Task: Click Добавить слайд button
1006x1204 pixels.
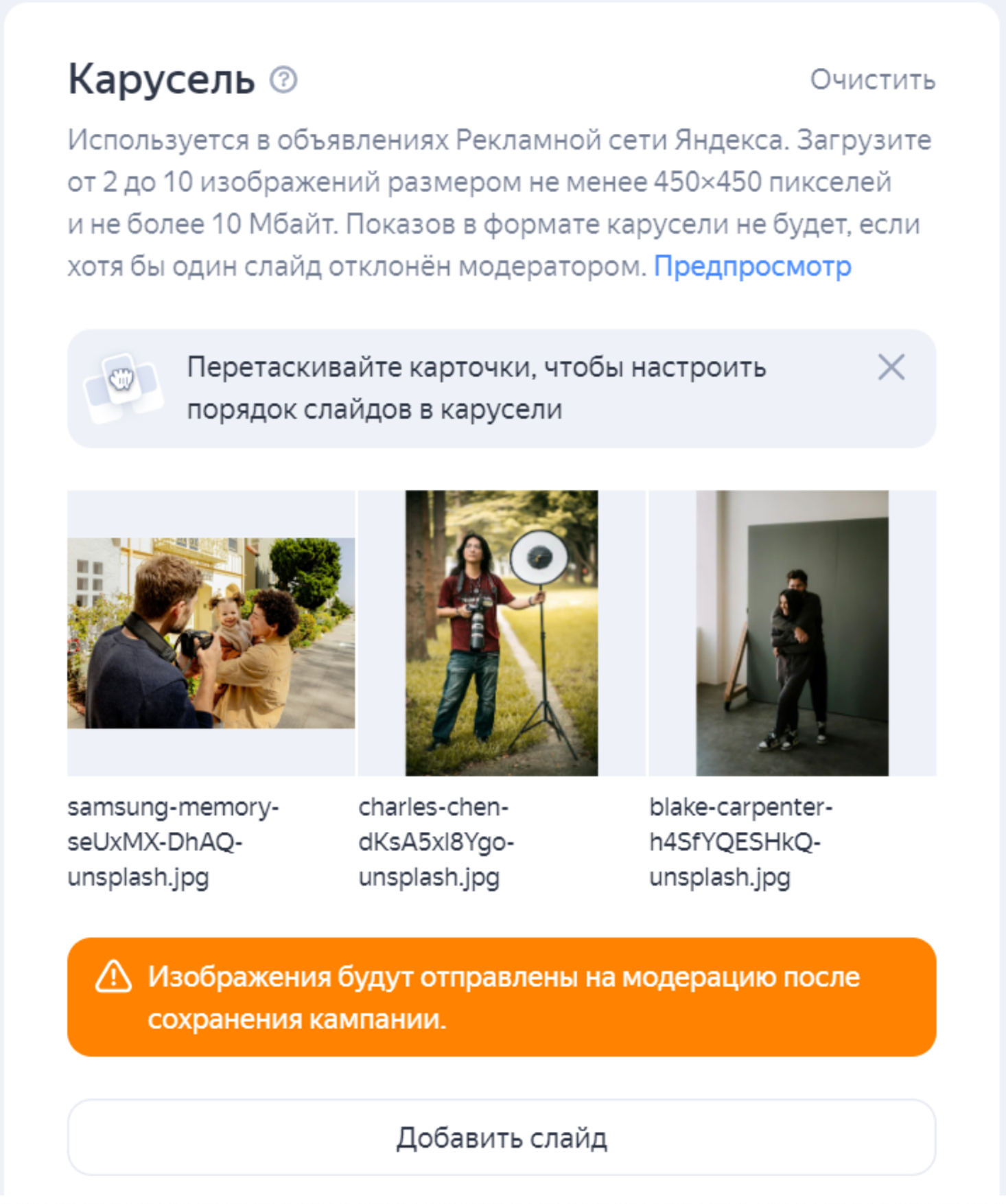Action: (x=502, y=1137)
